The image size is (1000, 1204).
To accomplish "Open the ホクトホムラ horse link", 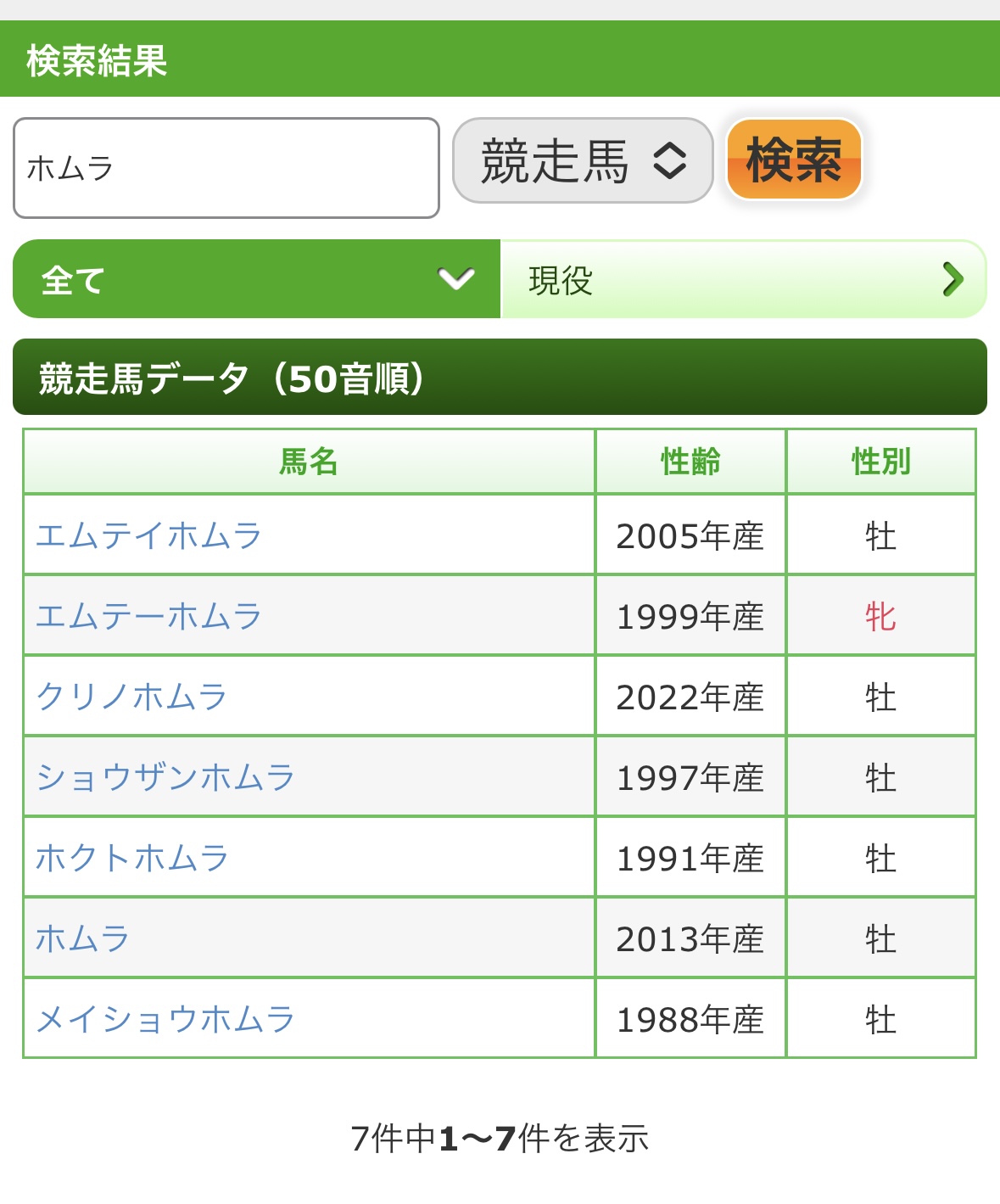I will [131, 858].
